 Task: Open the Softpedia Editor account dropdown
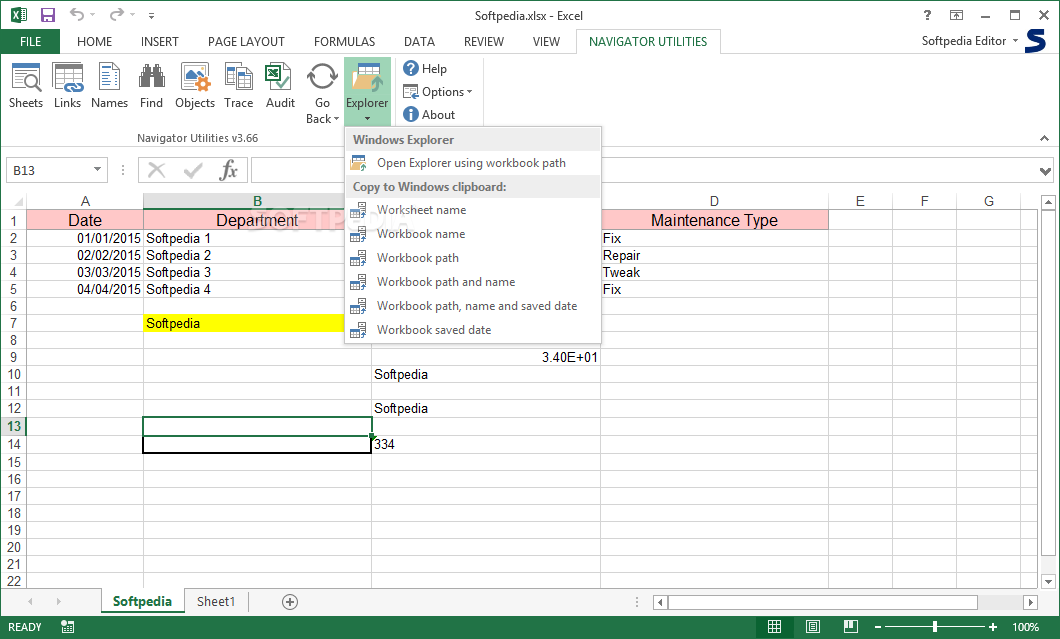click(x=969, y=41)
